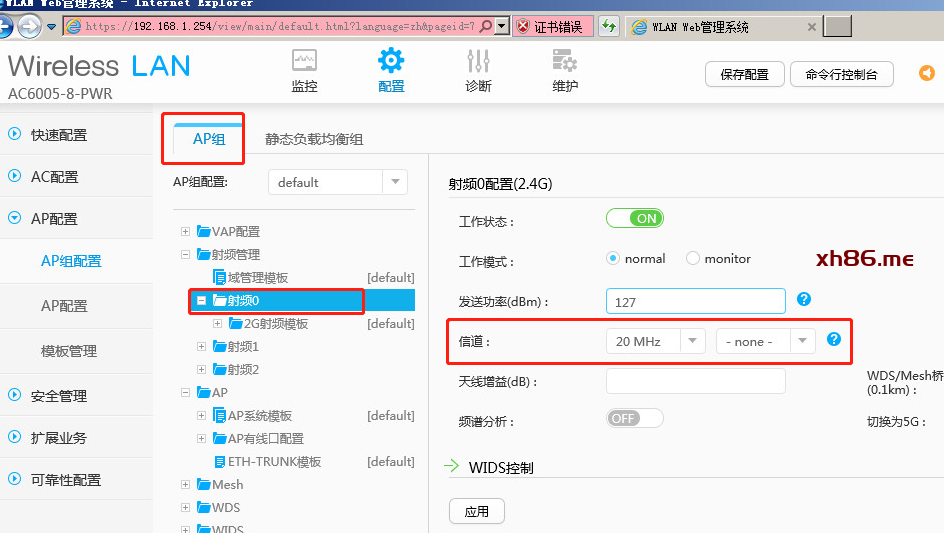This screenshot has width=944, height=533.
Task: Click the 应用 apply button
Action: pos(477,511)
